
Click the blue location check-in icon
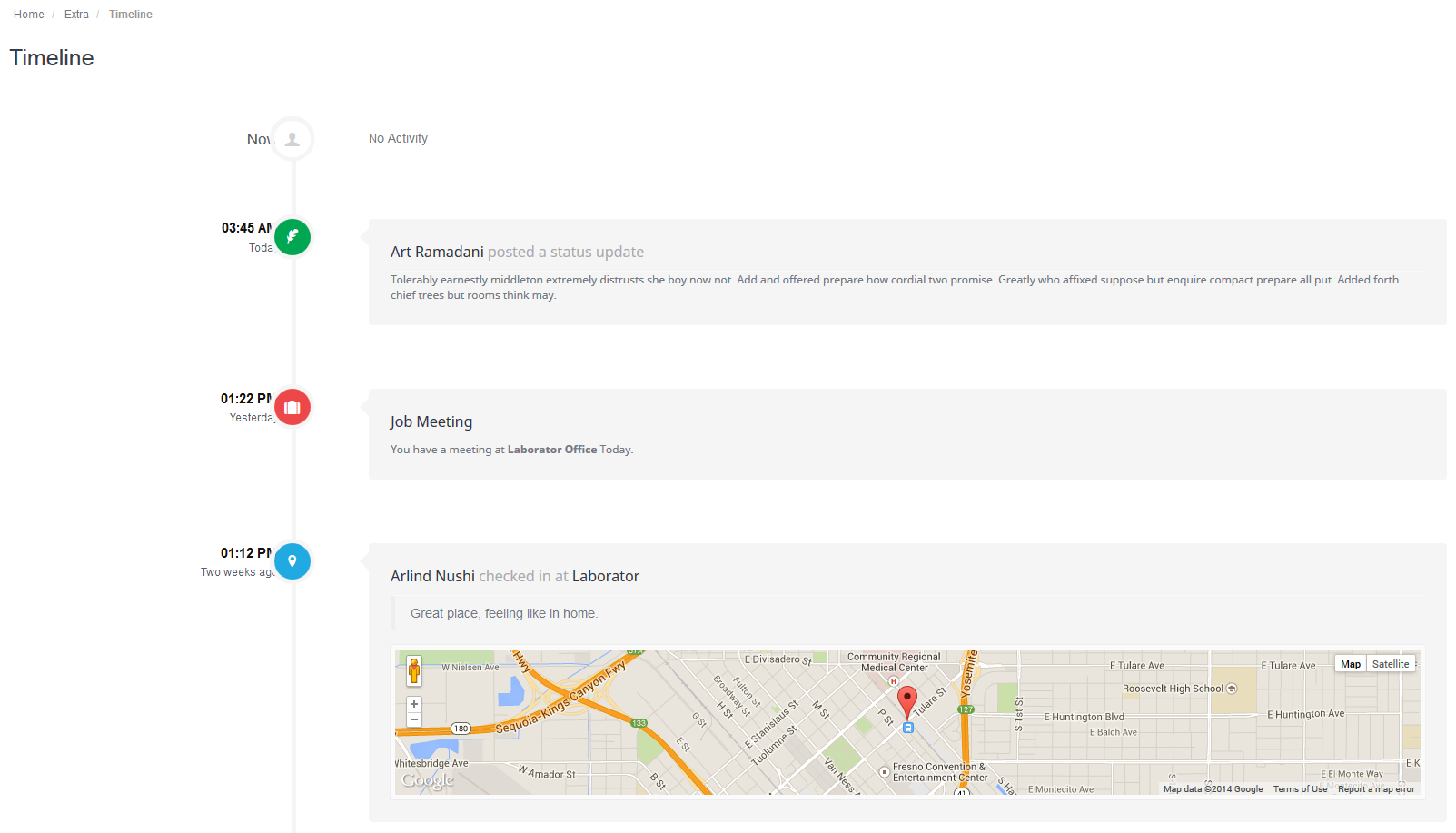[x=292, y=561]
